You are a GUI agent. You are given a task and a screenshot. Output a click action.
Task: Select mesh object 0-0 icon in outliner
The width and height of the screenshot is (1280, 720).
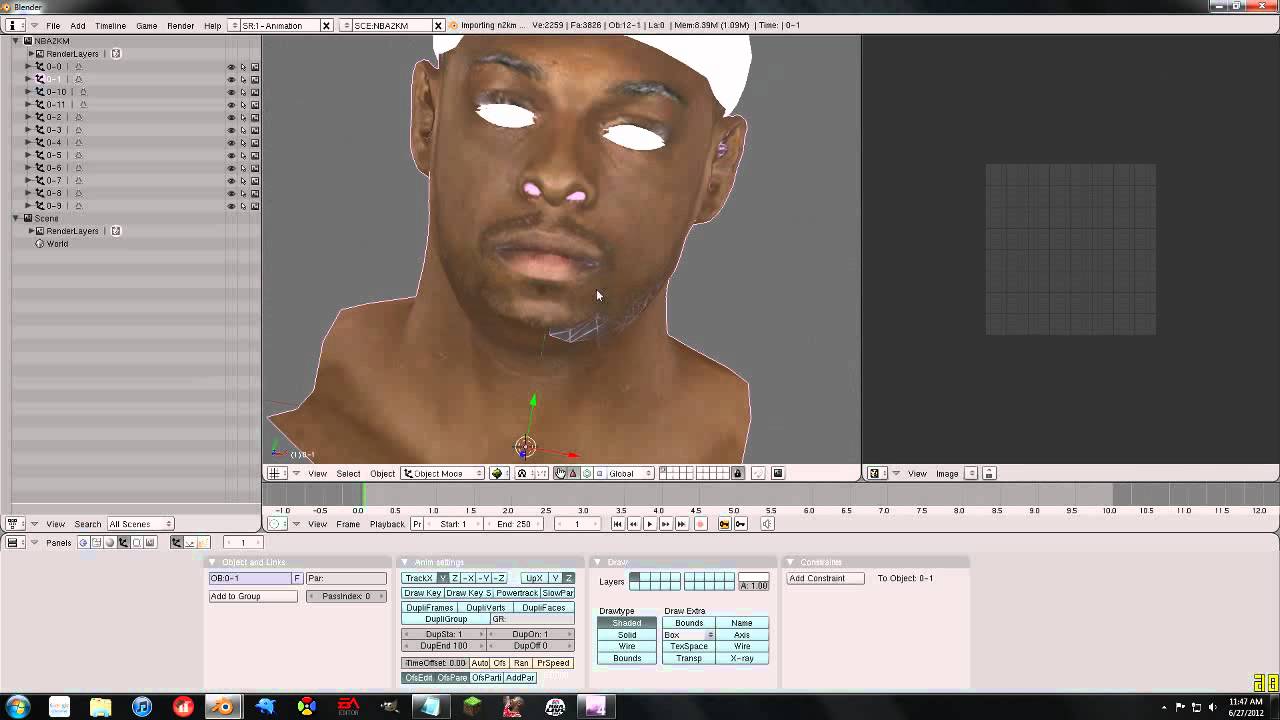(40, 67)
